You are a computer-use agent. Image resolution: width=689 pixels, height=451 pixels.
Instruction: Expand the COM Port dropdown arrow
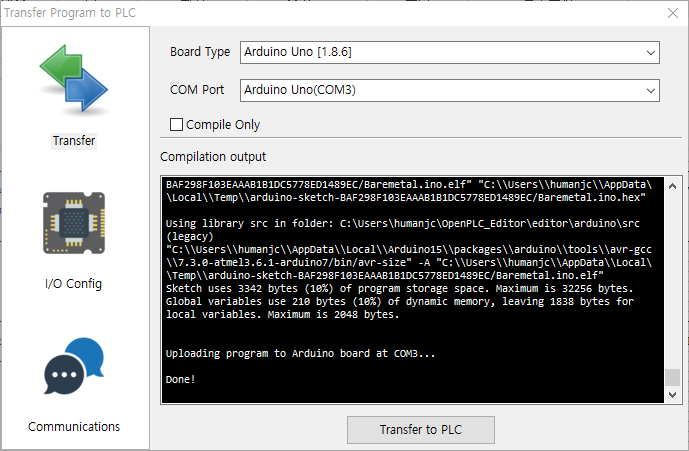pyautogui.click(x=651, y=91)
